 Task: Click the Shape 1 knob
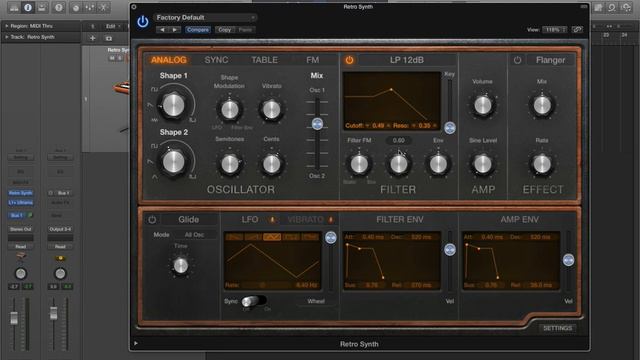173,105
